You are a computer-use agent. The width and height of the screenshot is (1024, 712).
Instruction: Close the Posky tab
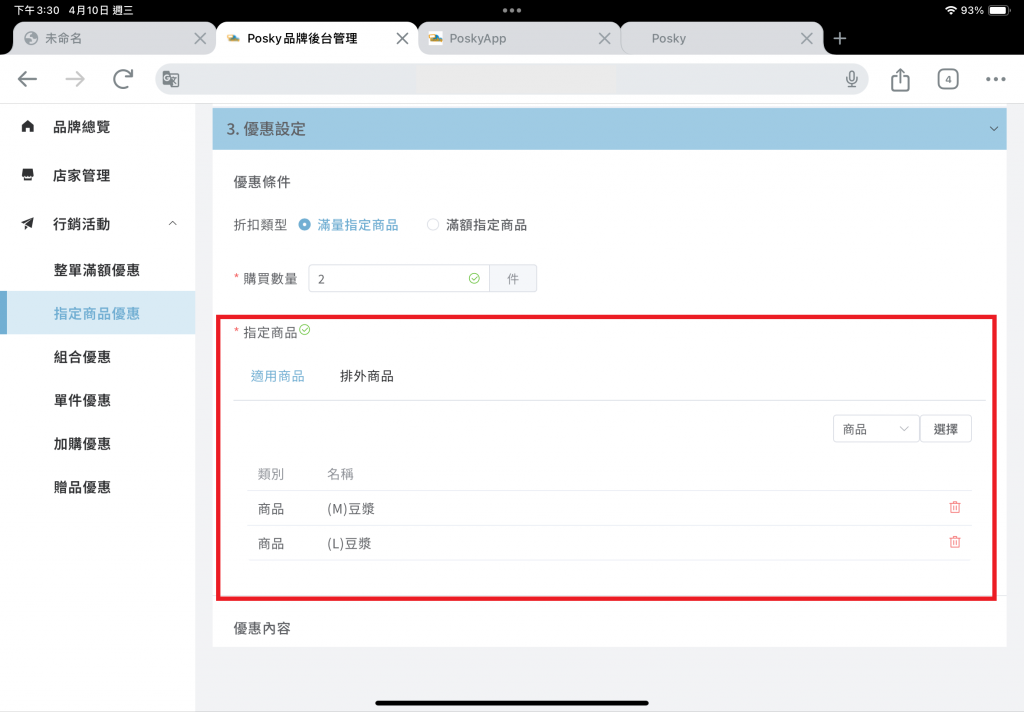coord(807,39)
